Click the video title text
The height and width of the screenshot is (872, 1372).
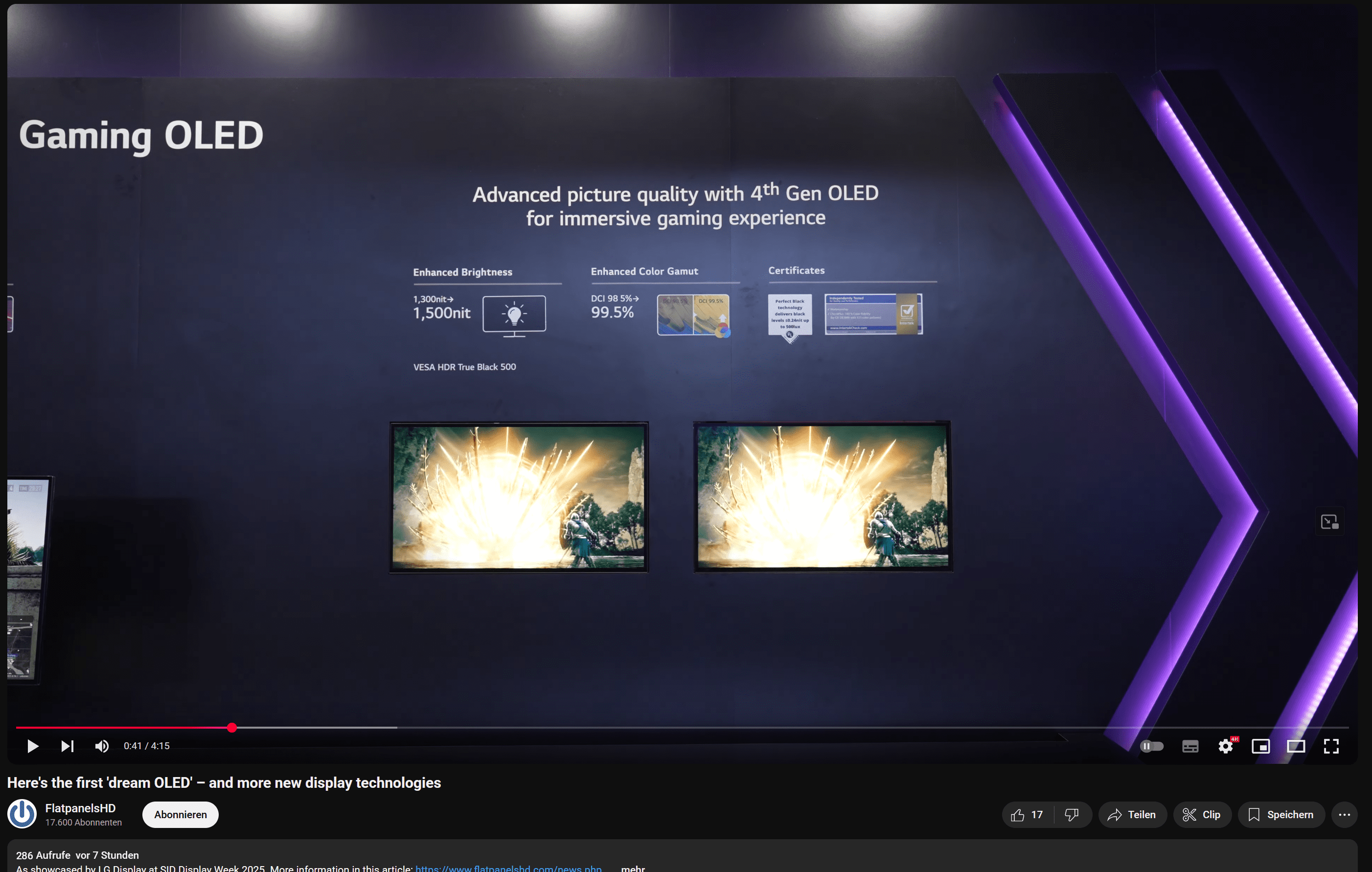[x=224, y=782]
